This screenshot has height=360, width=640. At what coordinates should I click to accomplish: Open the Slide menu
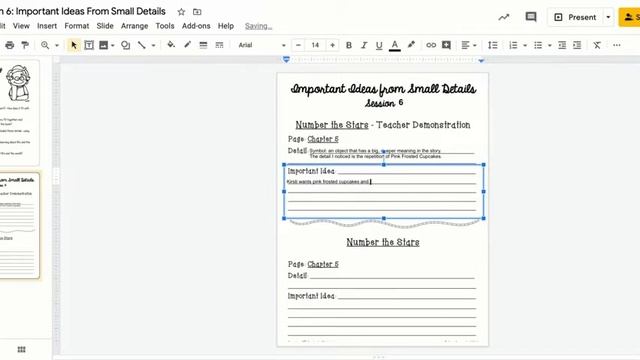tap(105, 26)
